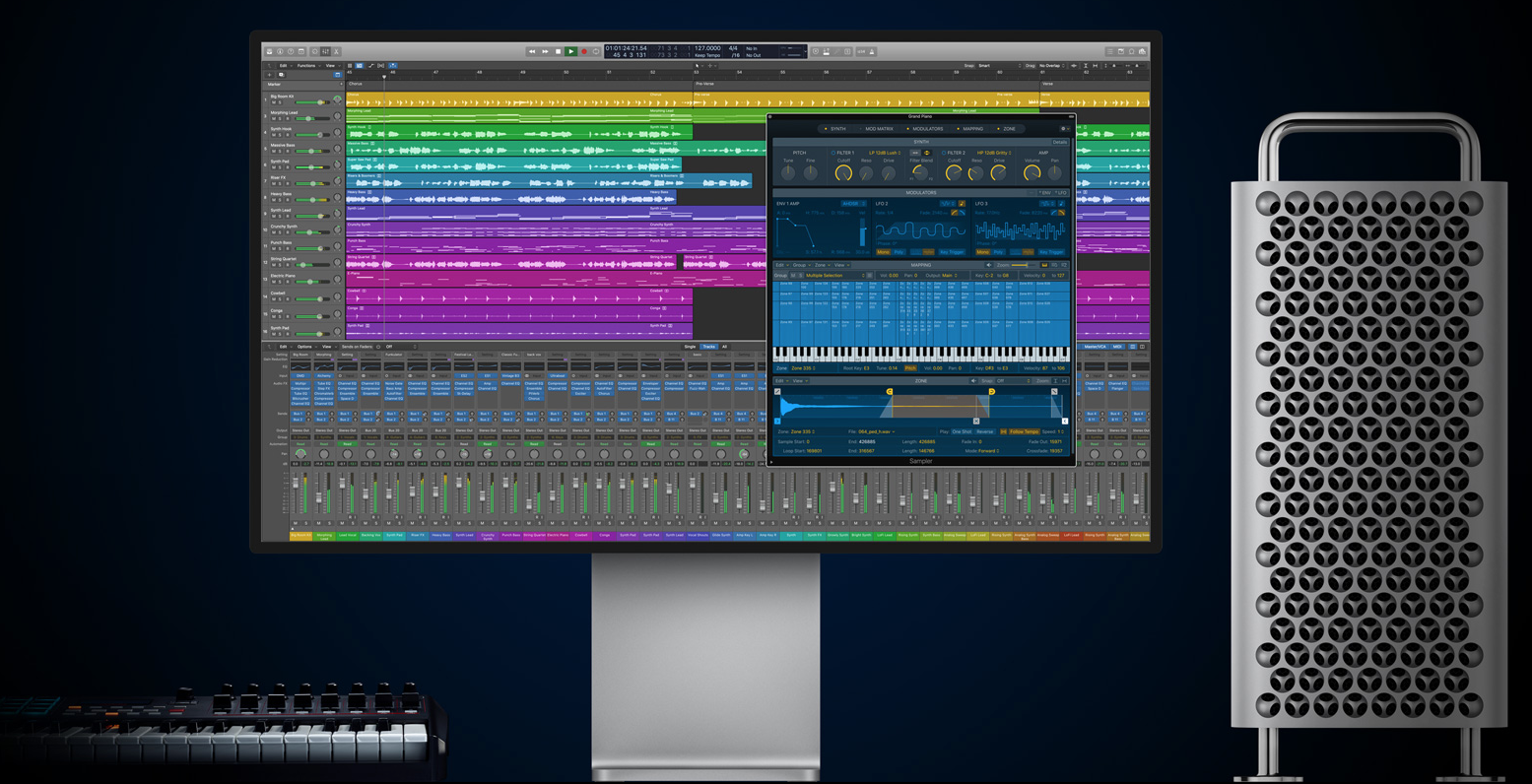Screen dimensions: 1532x784
Task: Mute the Big Room Kit track
Action: [x=274, y=102]
